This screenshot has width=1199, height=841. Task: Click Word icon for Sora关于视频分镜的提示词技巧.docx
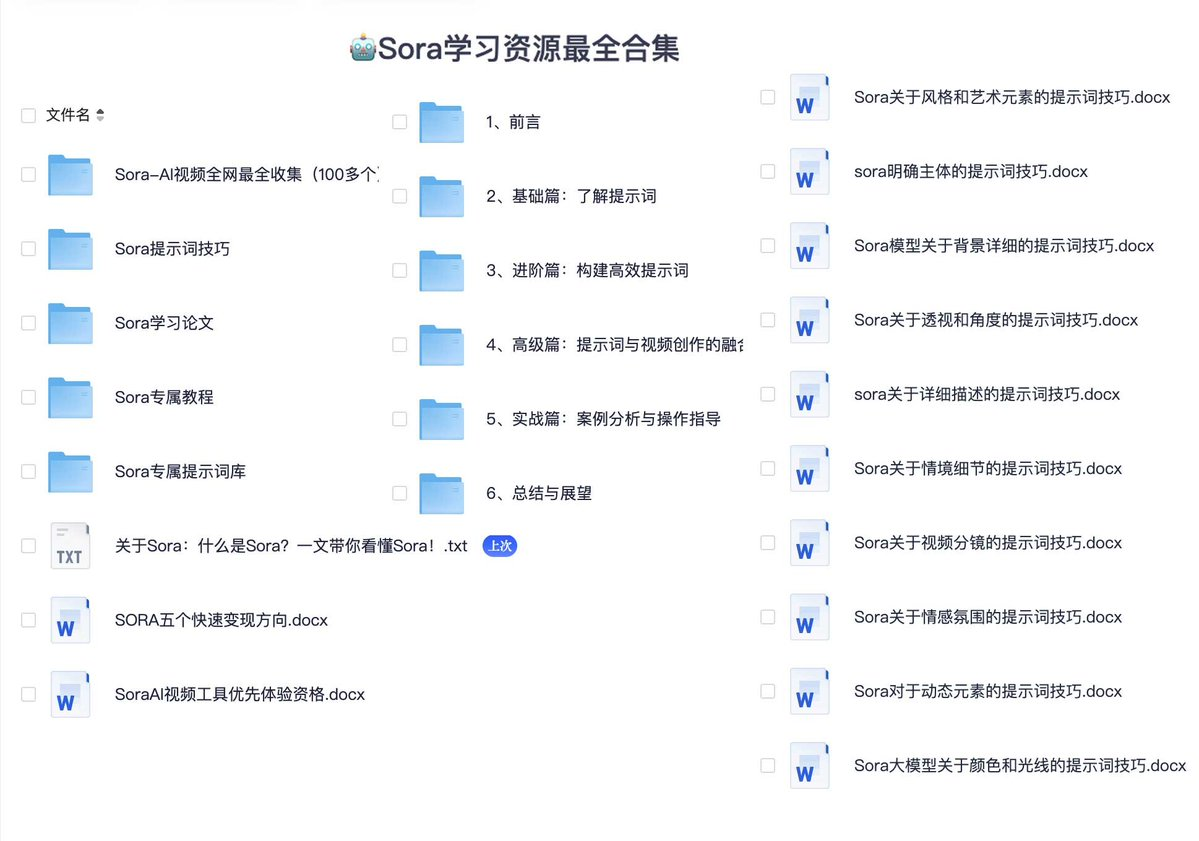(809, 543)
